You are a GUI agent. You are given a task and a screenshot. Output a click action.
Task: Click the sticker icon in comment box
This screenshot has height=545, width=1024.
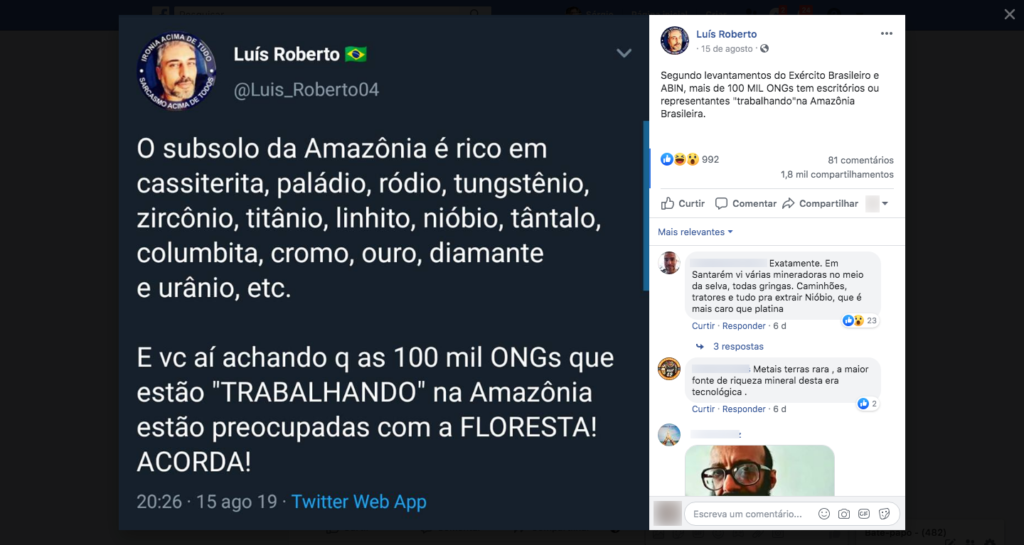[884, 514]
